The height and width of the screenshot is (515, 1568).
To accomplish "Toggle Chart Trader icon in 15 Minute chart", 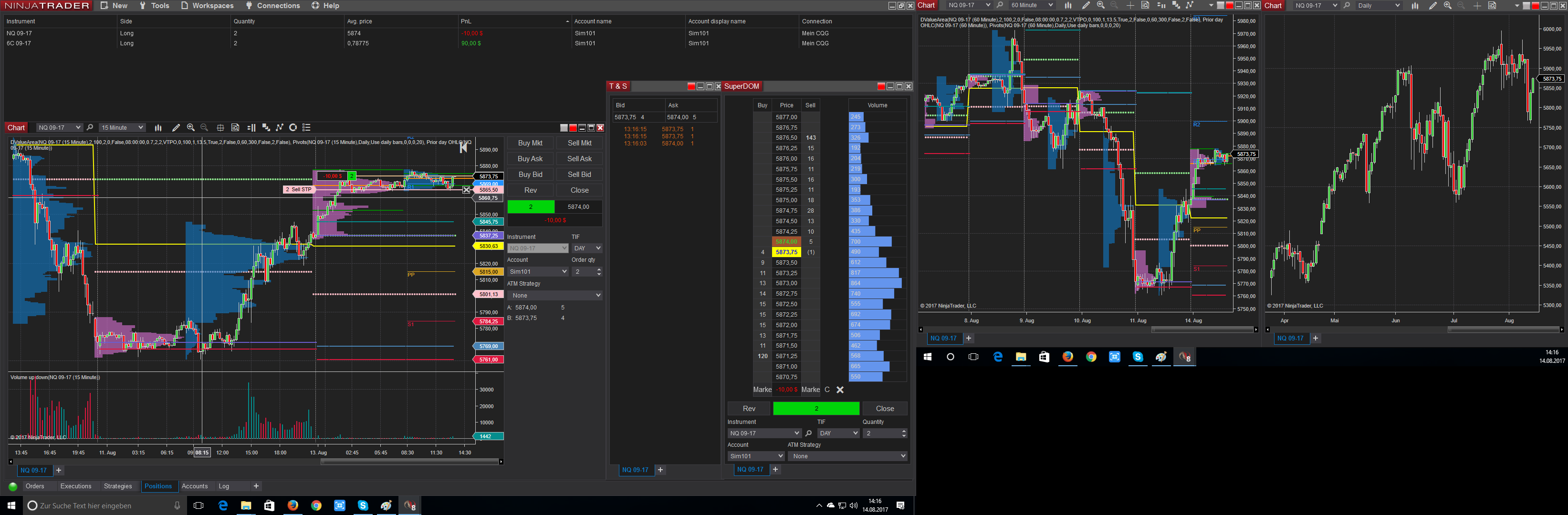I will tap(251, 128).
